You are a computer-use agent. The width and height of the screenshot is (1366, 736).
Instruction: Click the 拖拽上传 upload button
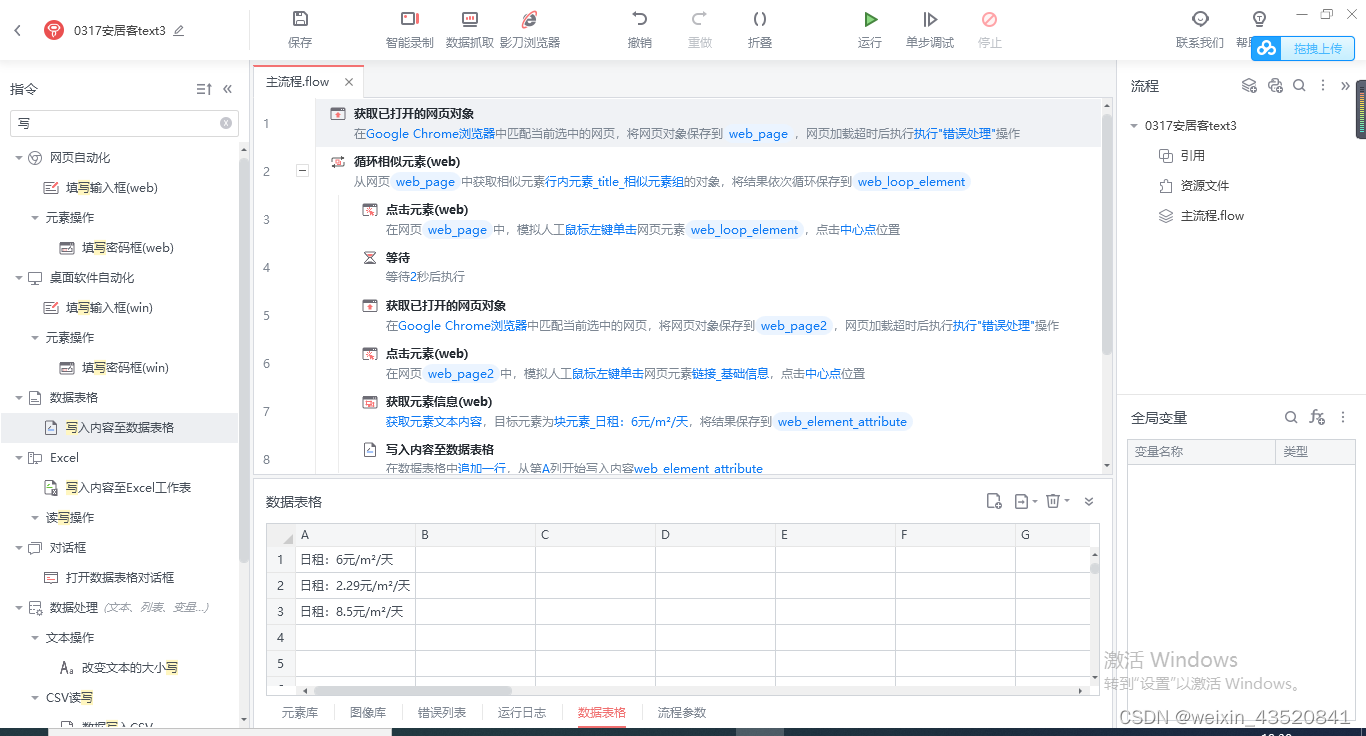pos(1303,48)
